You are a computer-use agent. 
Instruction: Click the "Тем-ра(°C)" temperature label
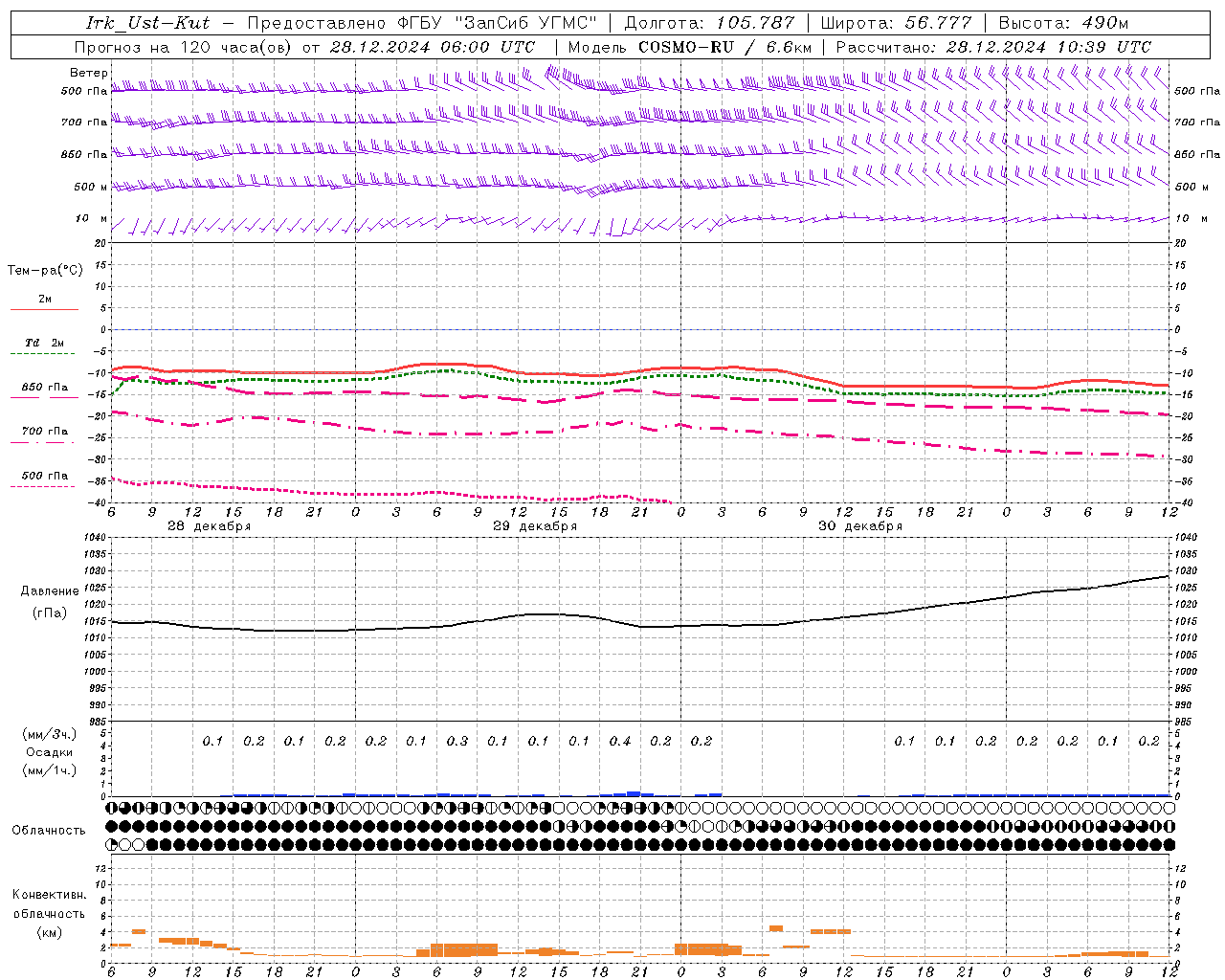[45, 271]
